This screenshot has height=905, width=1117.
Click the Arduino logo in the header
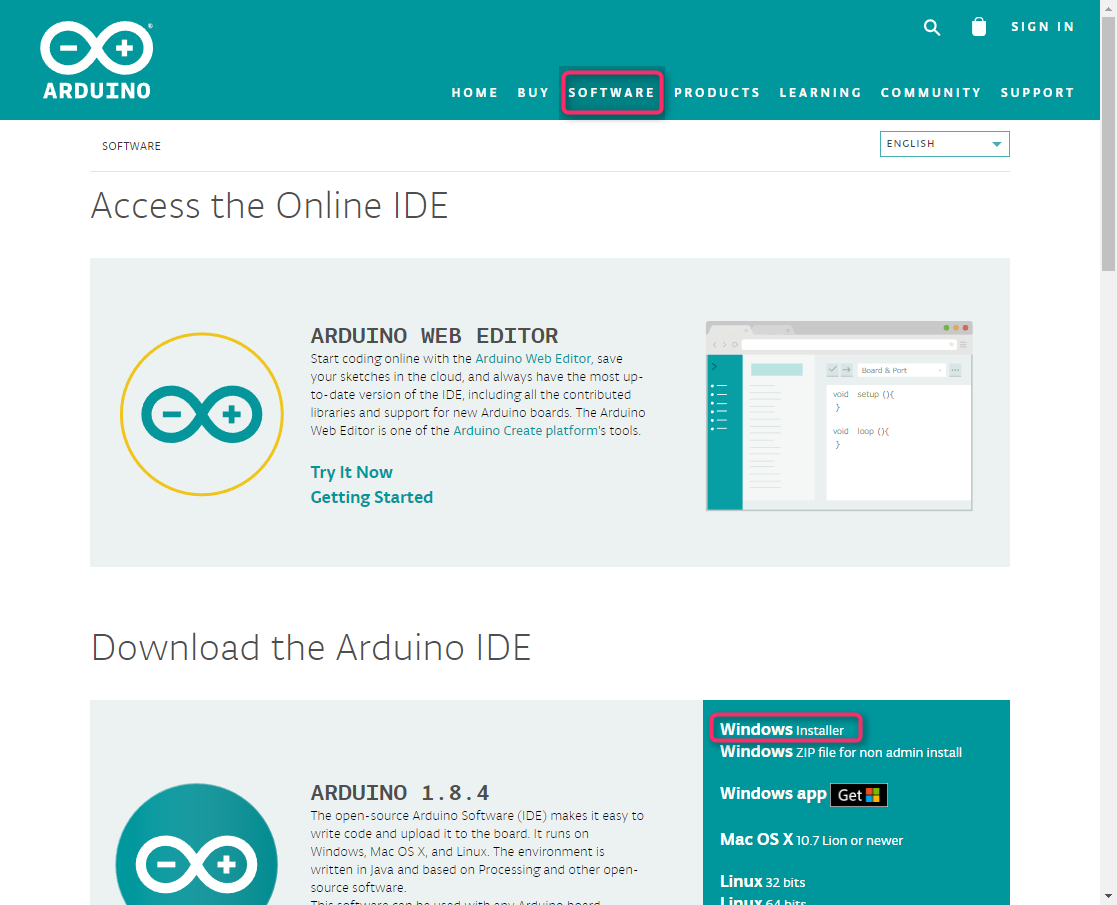pyautogui.click(x=97, y=61)
